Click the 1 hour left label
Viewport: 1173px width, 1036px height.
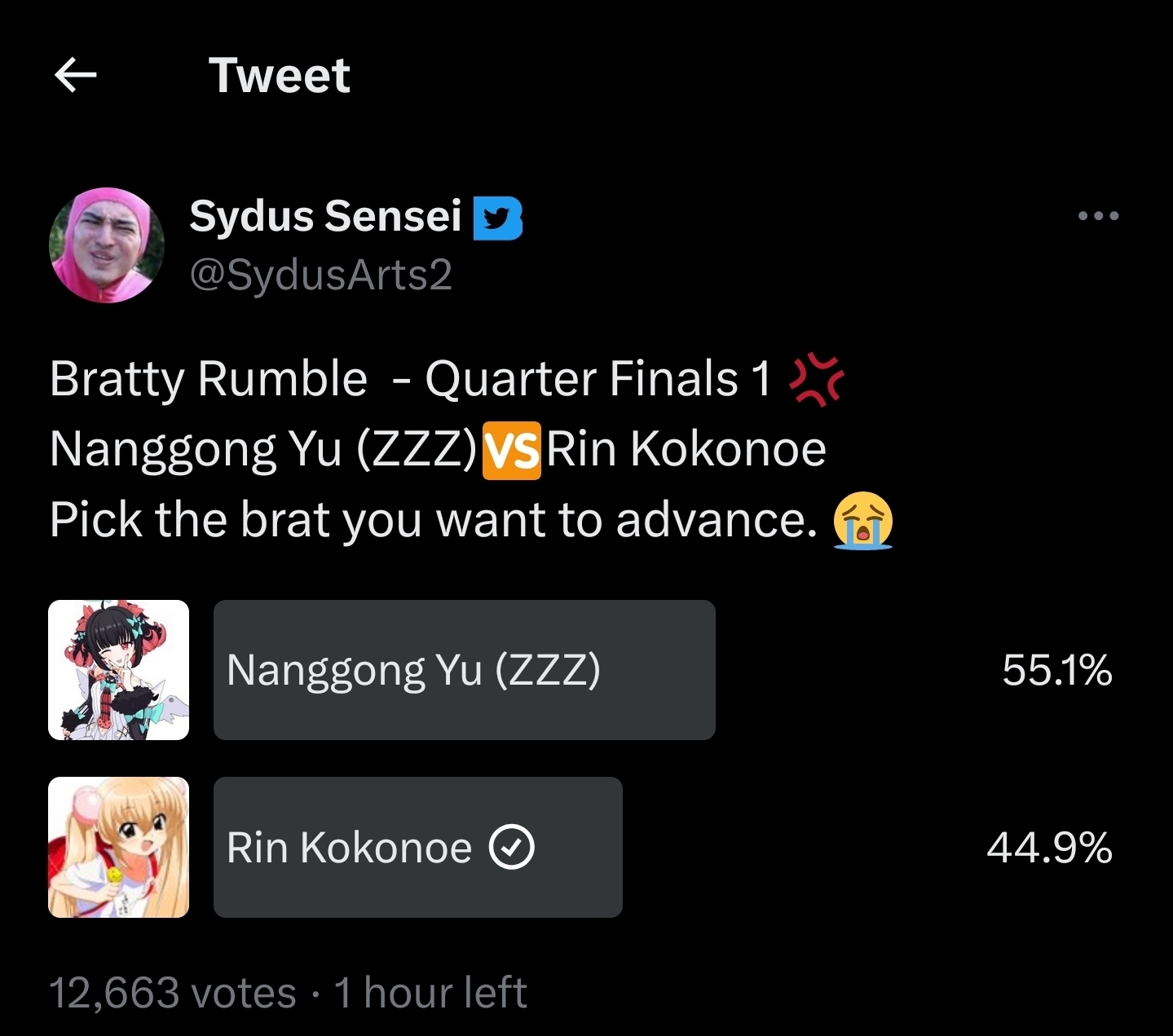pos(430,993)
